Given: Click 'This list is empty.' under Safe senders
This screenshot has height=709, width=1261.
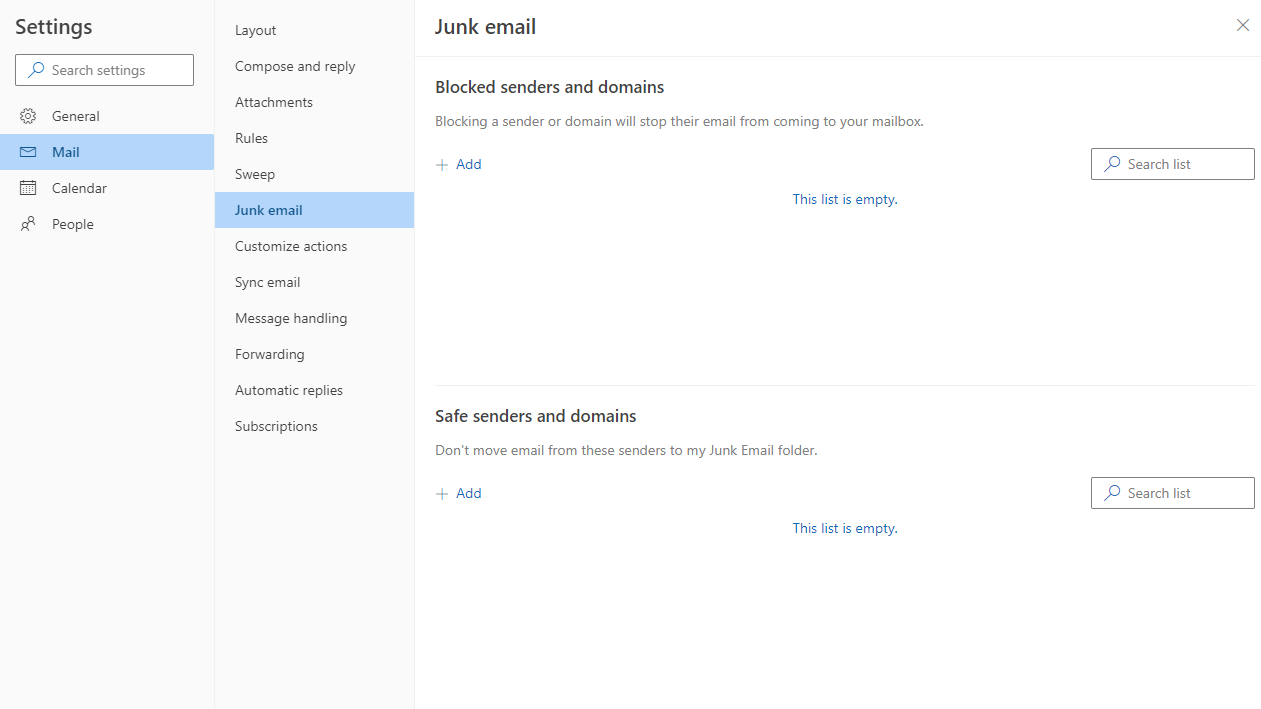Looking at the screenshot, I should (x=845, y=528).
